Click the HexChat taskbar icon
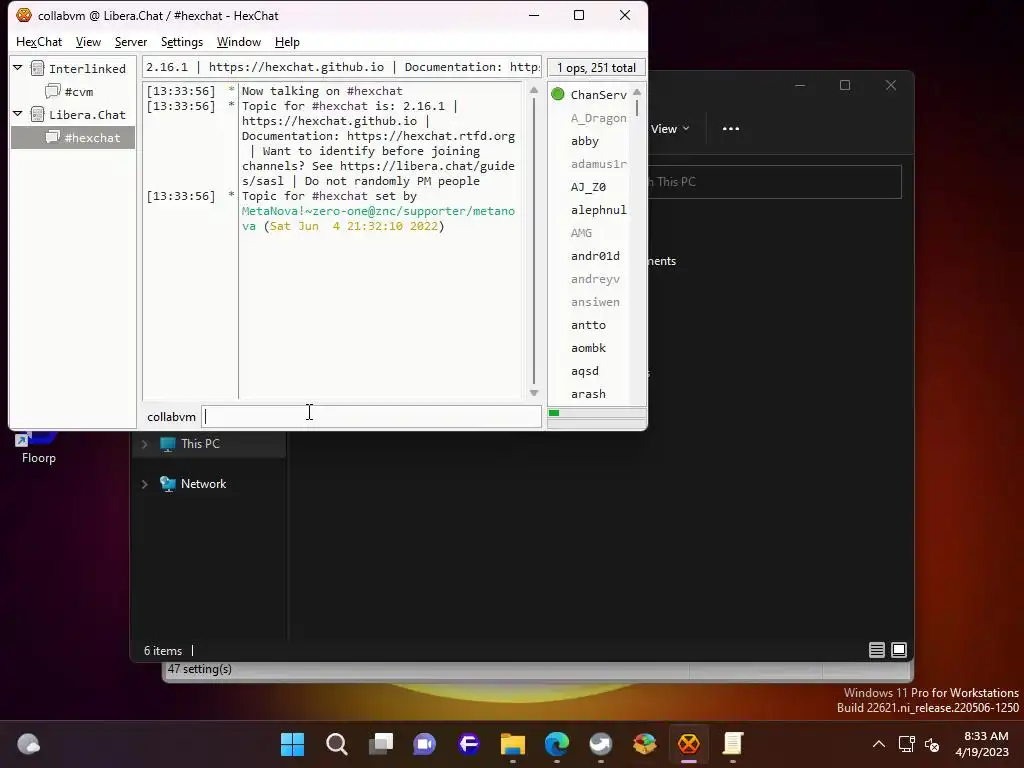 pos(689,744)
